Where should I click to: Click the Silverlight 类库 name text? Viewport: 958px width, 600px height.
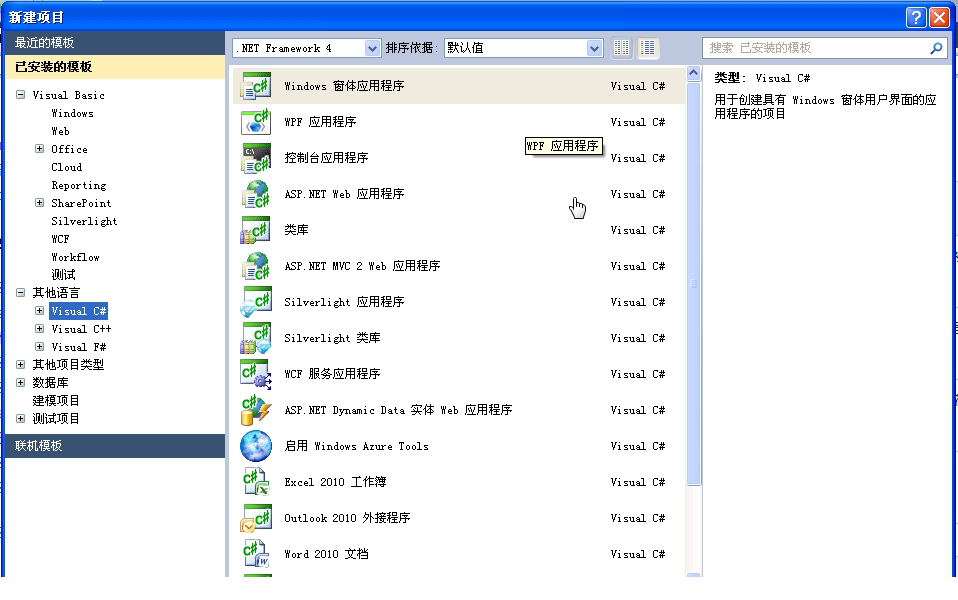pos(332,338)
